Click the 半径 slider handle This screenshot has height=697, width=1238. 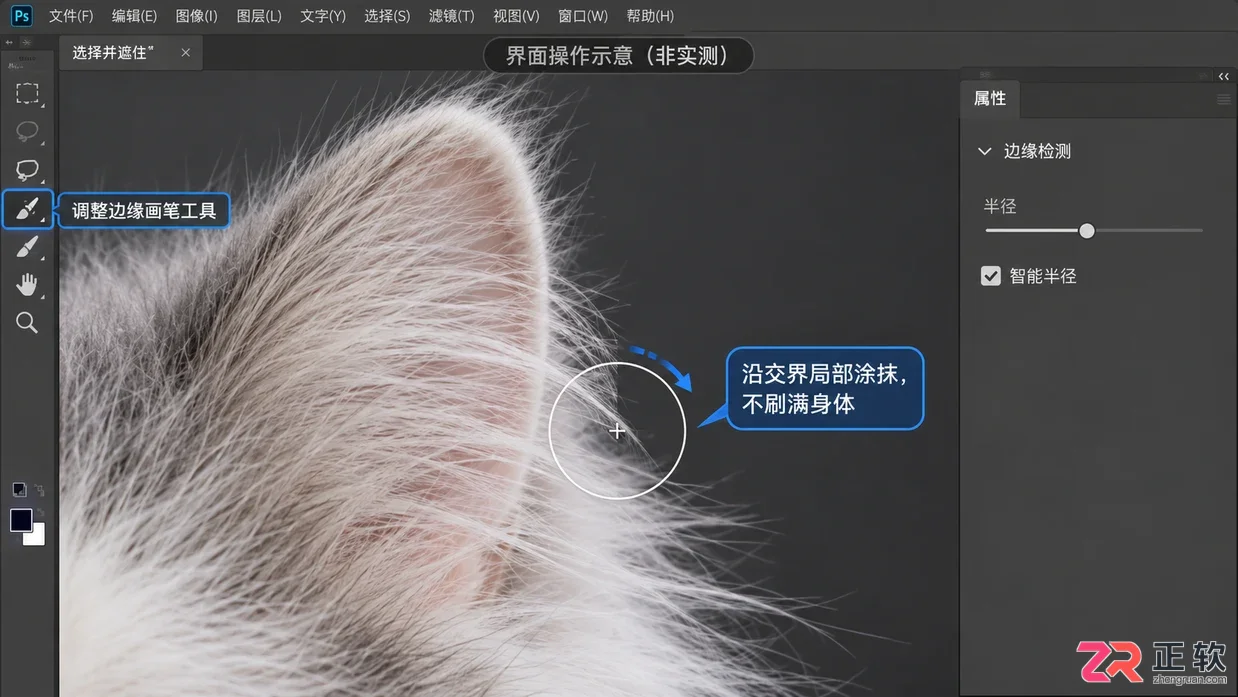(x=1087, y=230)
